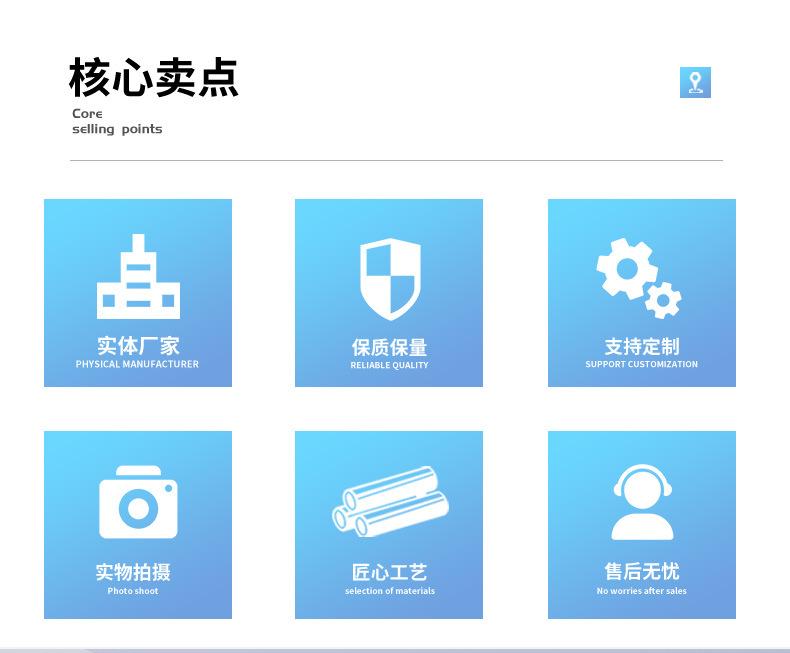This screenshot has height=653, width=790.
Task: Click the headset support agent icon
Action: coord(642,502)
